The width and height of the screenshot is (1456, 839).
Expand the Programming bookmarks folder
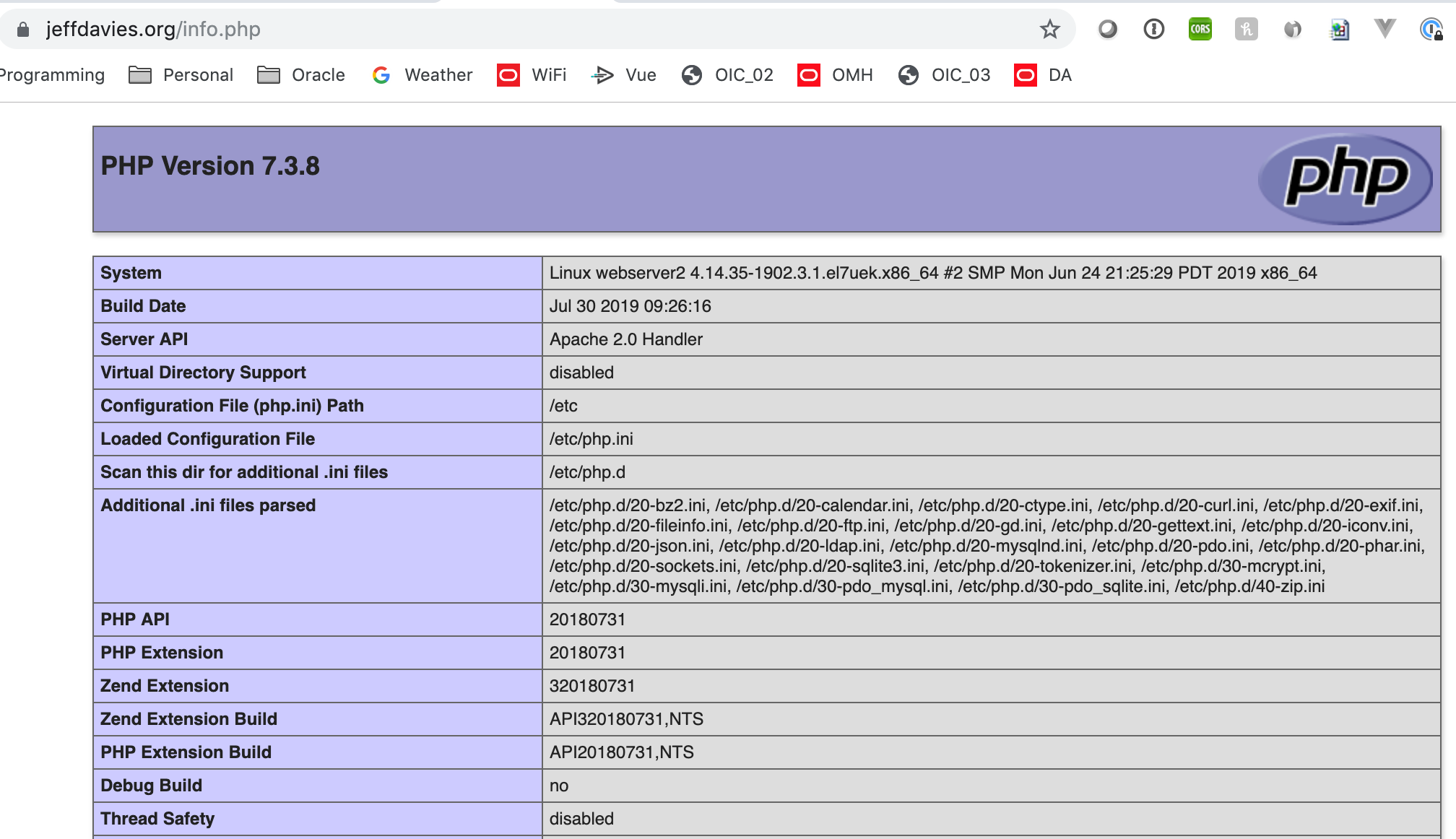pos(52,75)
